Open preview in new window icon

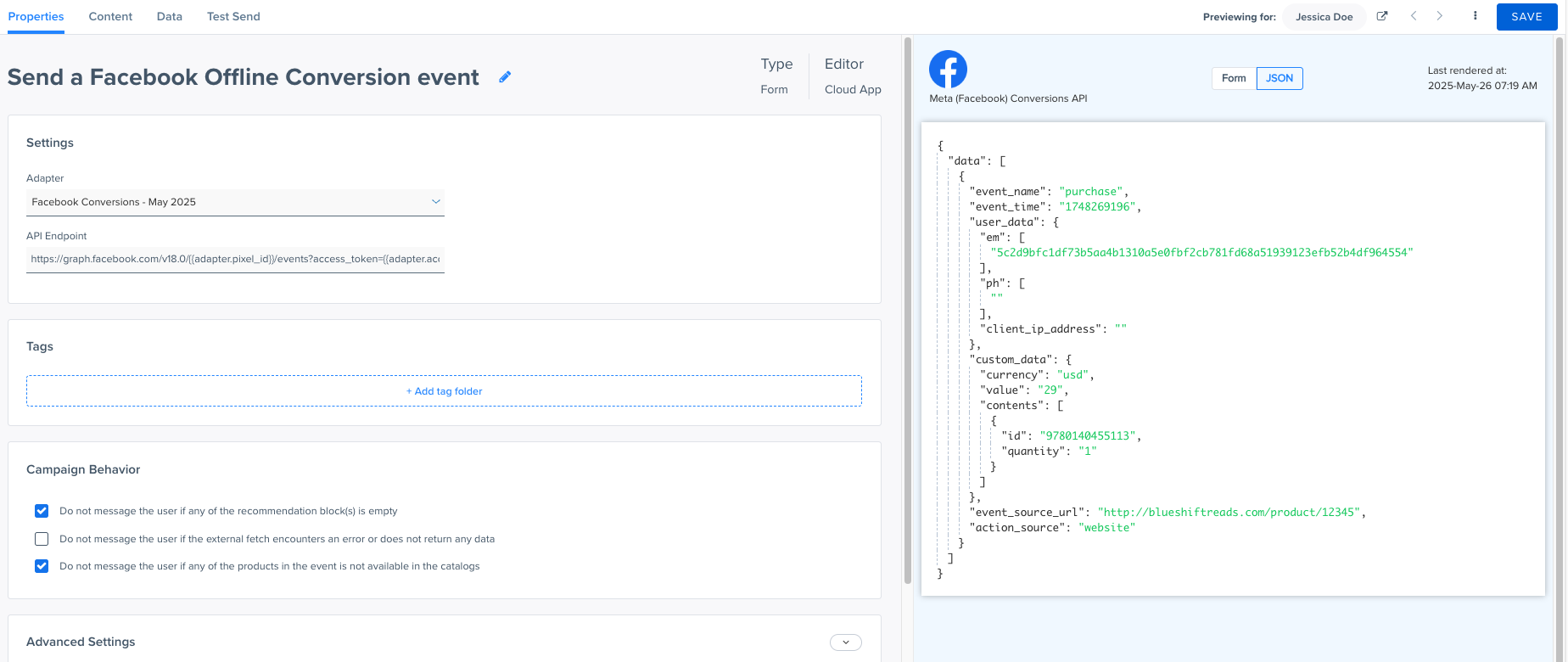click(x=1382, y=16)
